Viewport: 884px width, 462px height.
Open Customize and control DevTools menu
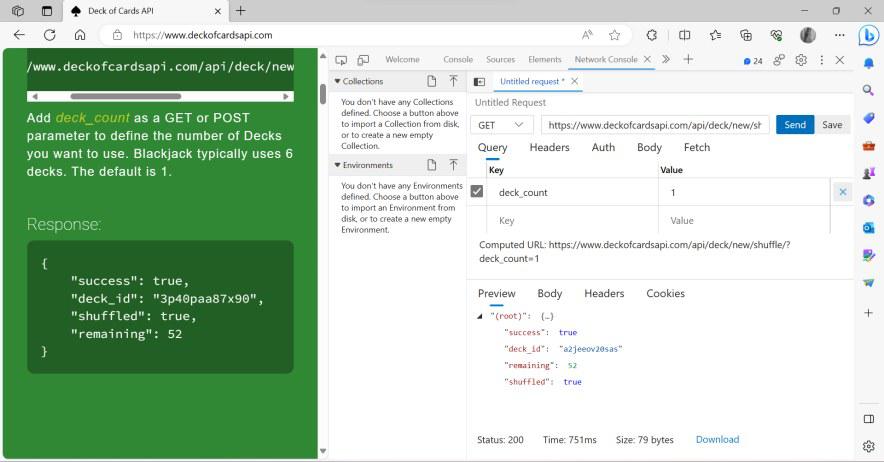pos(821,60)
